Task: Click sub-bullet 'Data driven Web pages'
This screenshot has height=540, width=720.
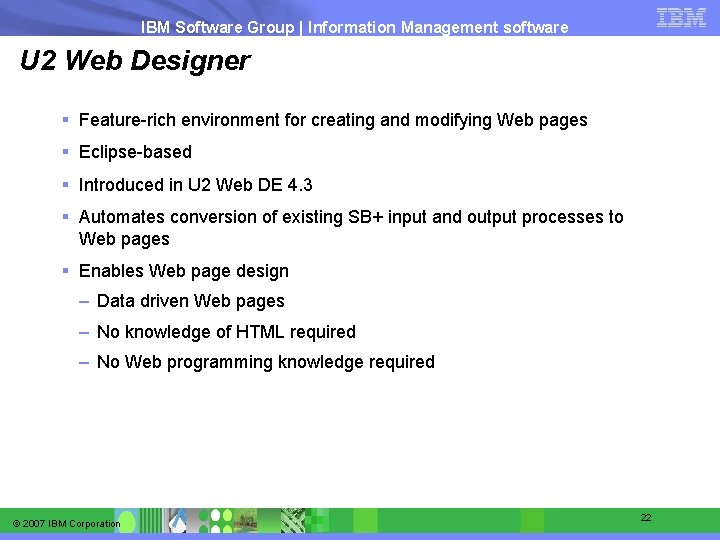Action: click(191, 301)
